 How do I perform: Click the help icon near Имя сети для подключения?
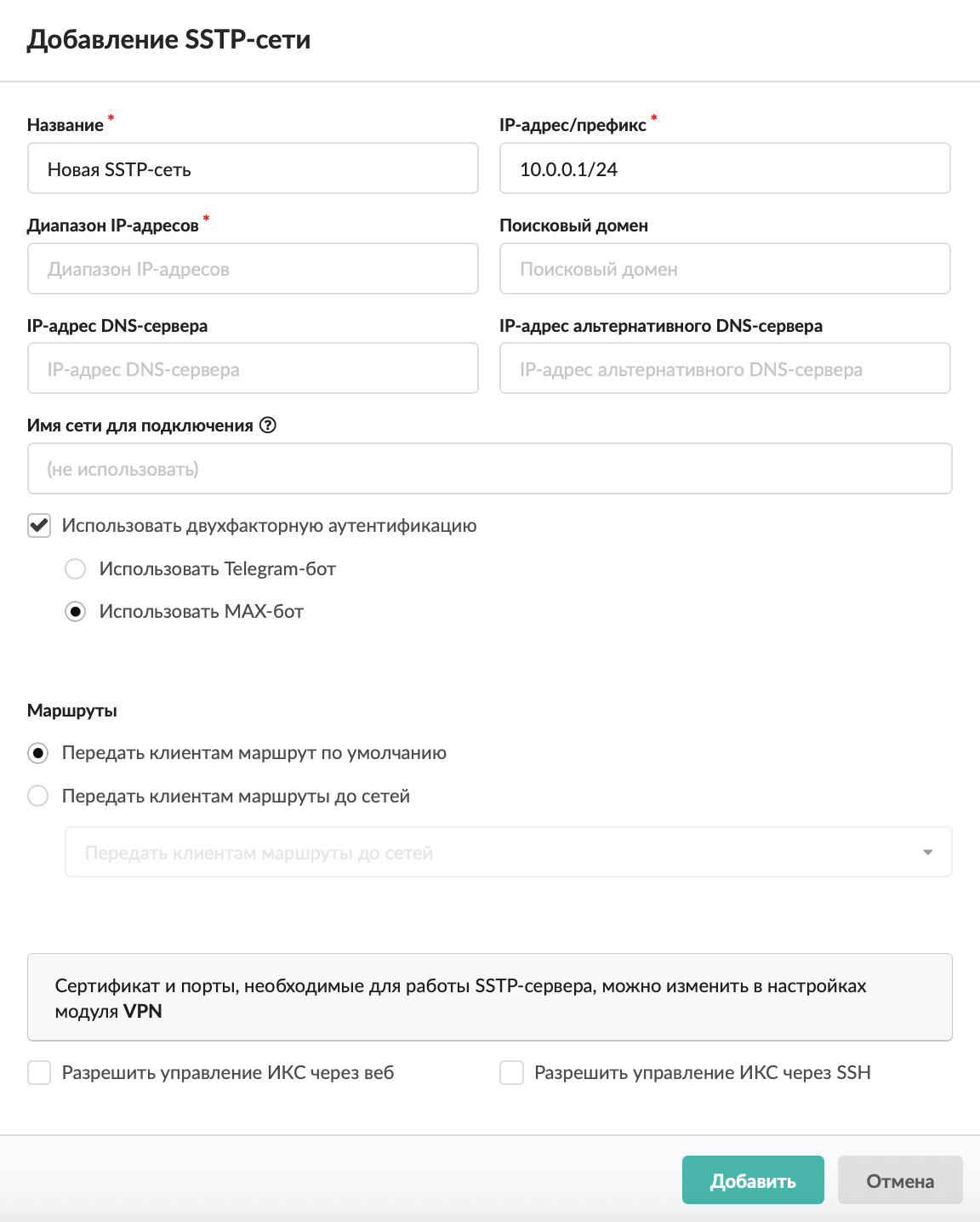coord(268,425)
